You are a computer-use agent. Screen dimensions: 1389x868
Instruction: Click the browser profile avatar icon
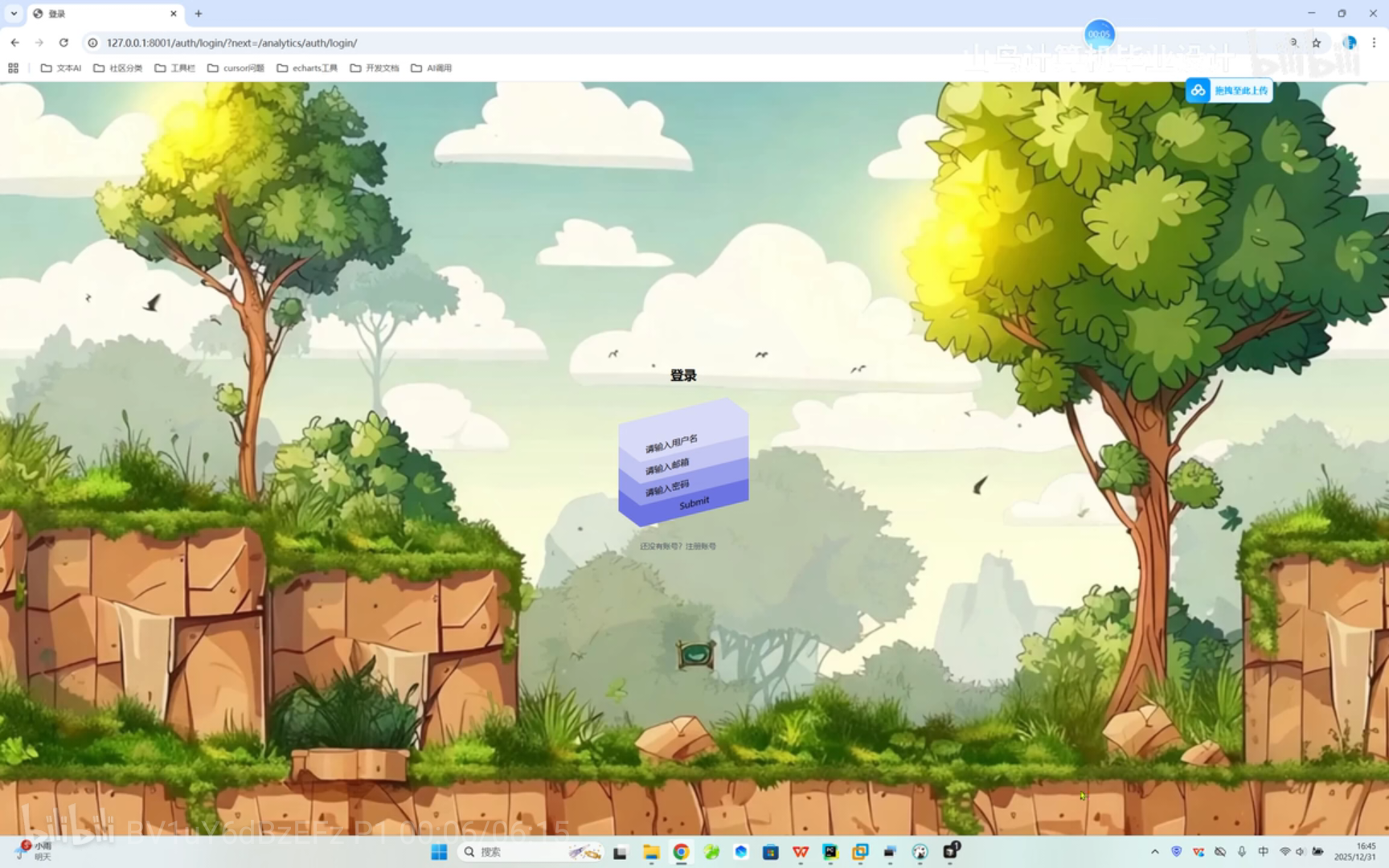(x=1350, y=43)
